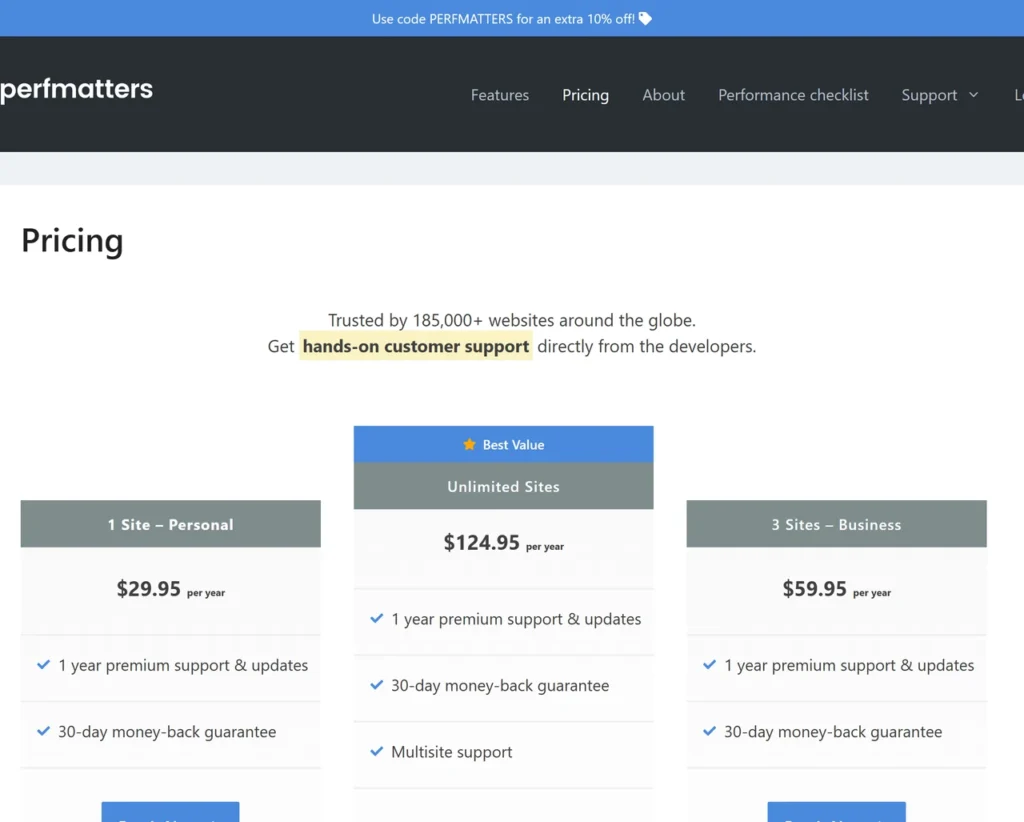This screenshot has height=822, width=1024.
Task: Select the 3 Sites – Business header
Action: (x=837, y=524)
